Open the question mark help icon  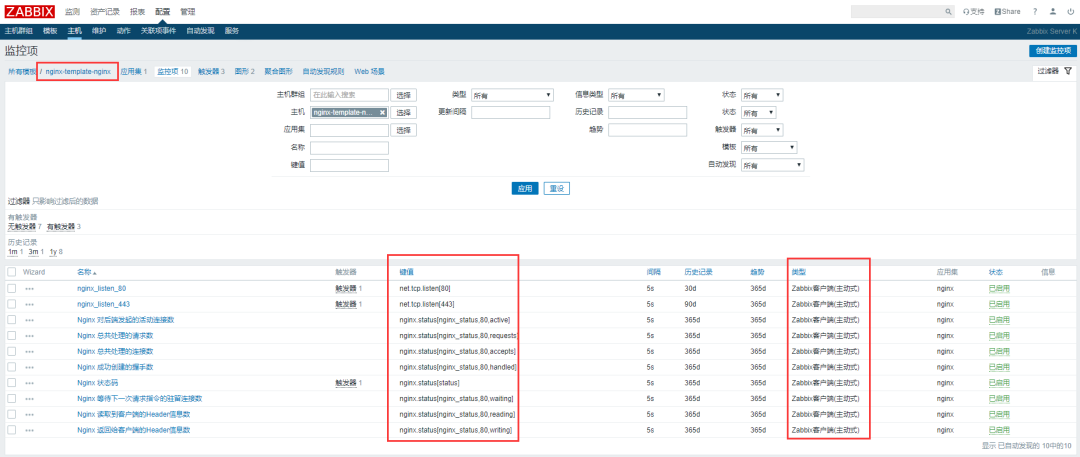(x=1035, y=12)
